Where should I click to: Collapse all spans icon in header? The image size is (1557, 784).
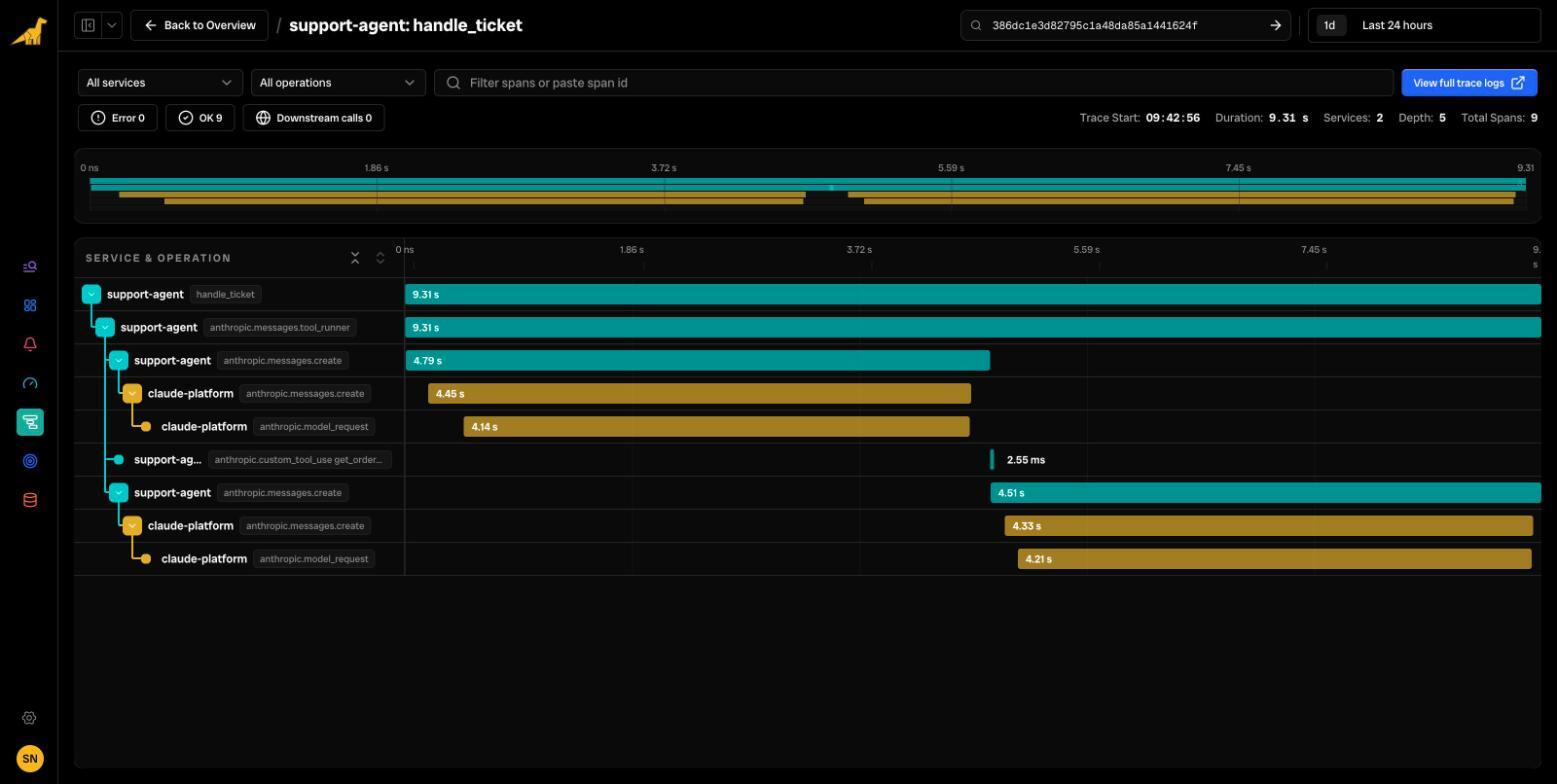355,258
